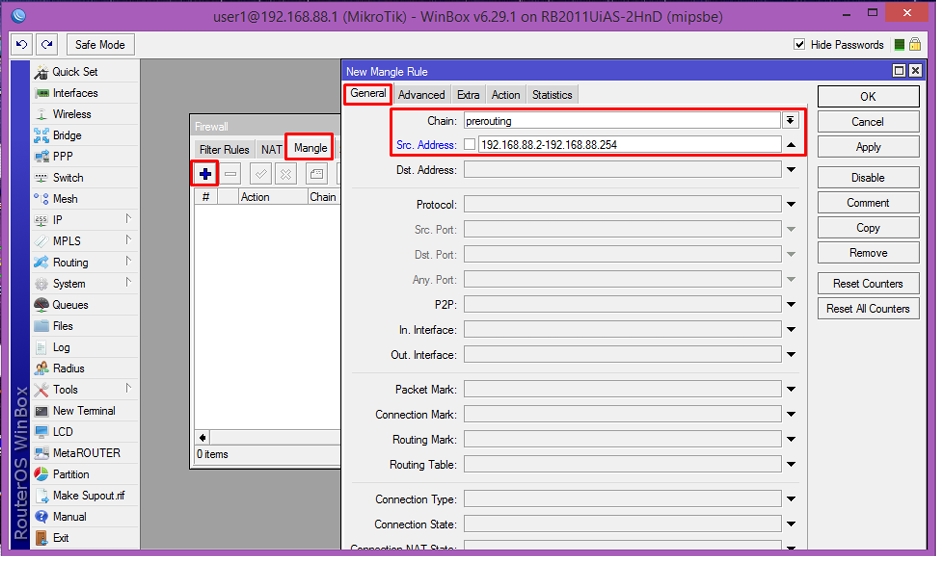Expand the Tools submenu
Screen dimensions: 942x561
click(x=128, y=389)
